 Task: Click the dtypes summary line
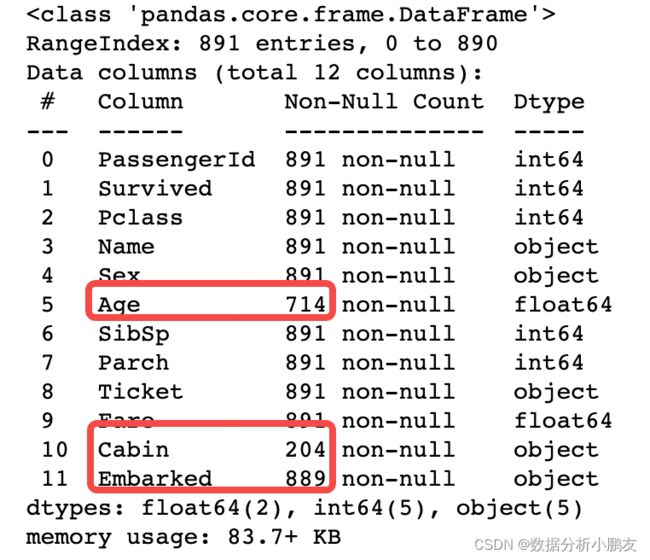point(305,509)
